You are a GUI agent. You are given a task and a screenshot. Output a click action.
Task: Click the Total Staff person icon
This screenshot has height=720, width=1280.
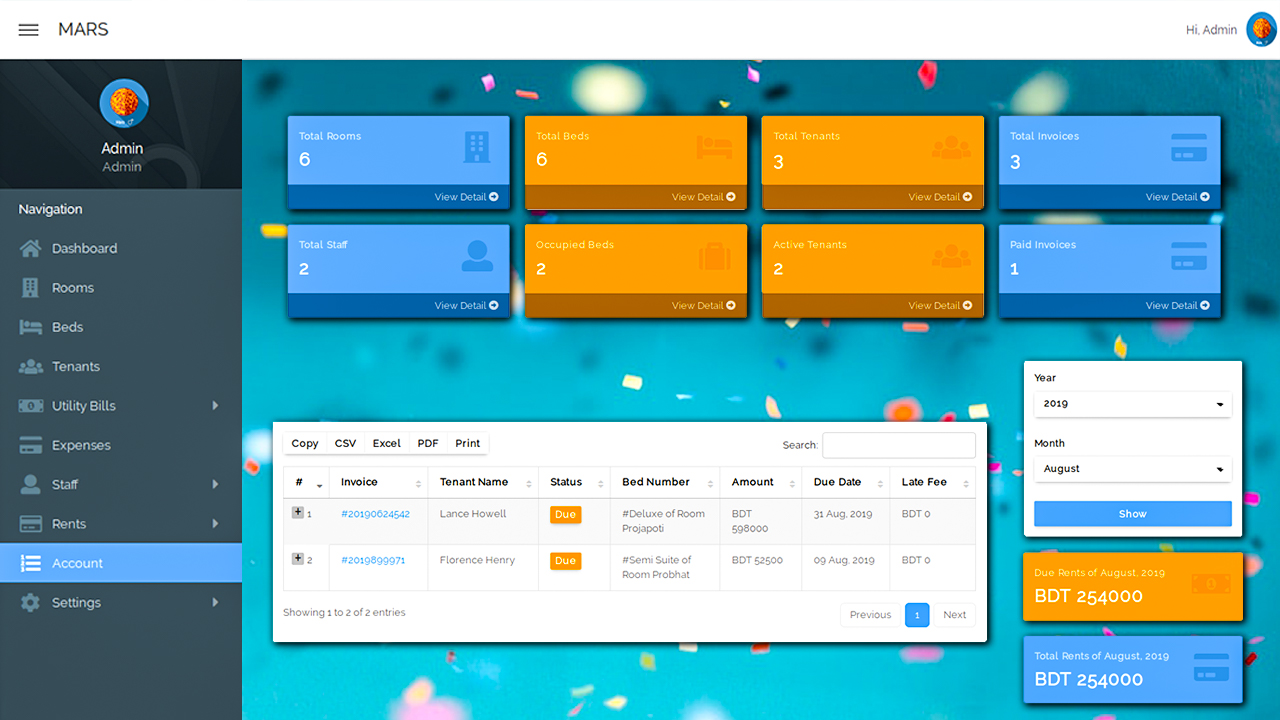point(477,256)
